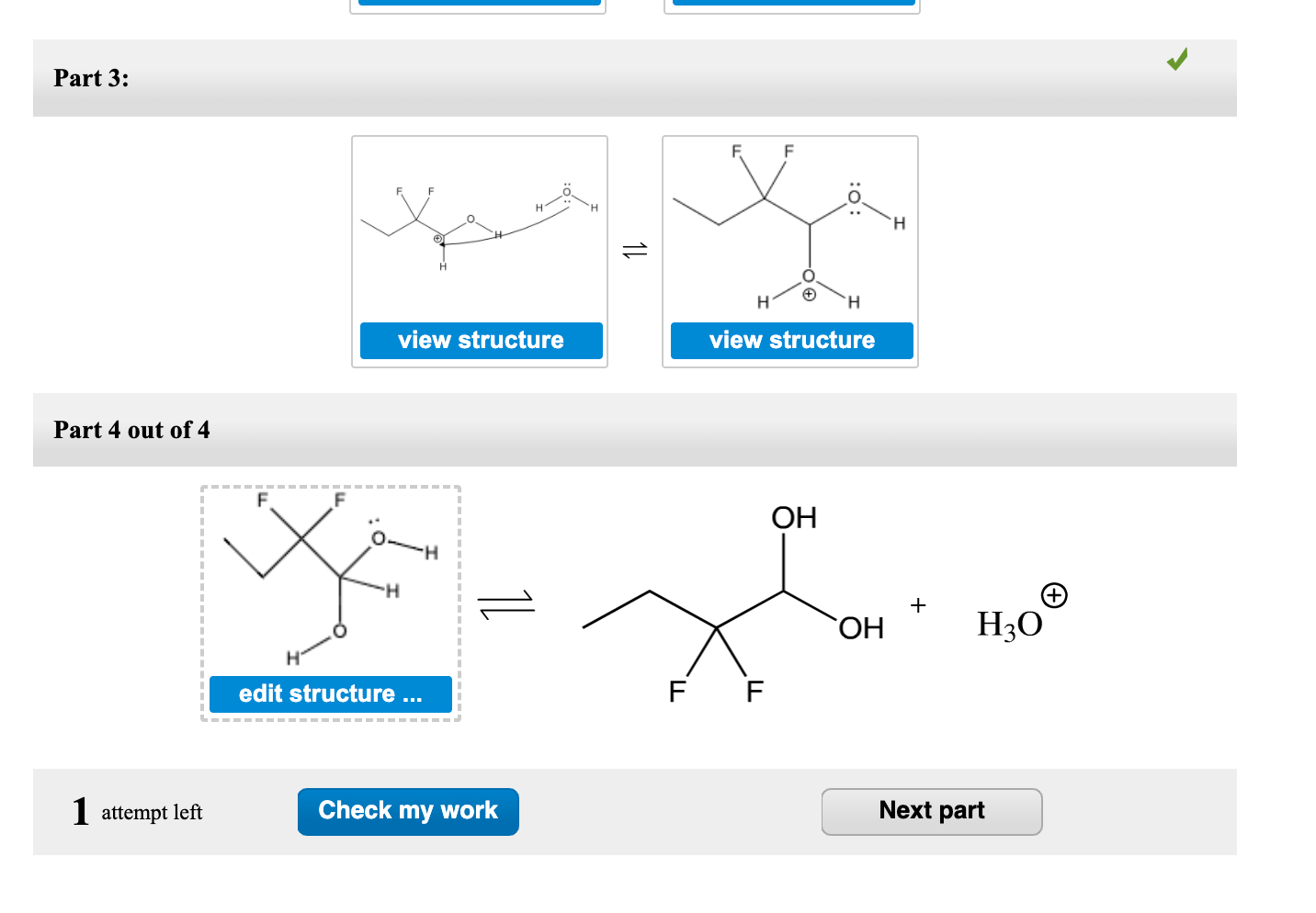This screenshot has width=1316, height=913.
Task: Click the plus sign between products
Action: pyautogui.click(x=917, y=605)
